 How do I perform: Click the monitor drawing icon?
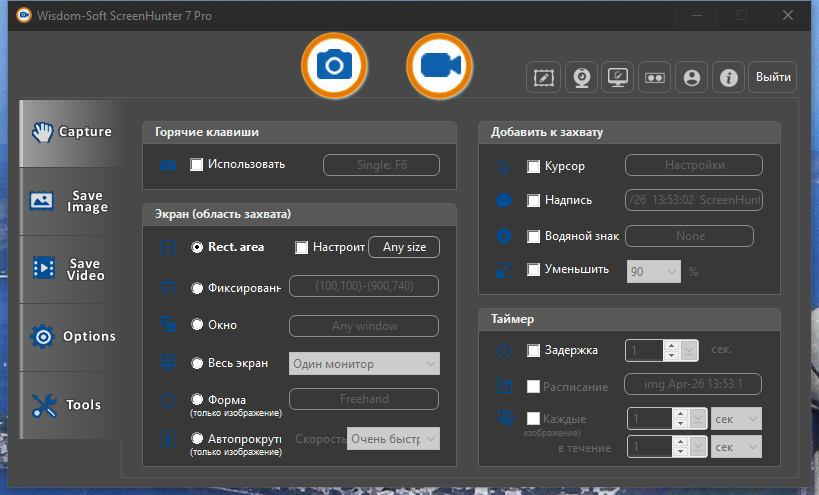(x=619, y=77)
